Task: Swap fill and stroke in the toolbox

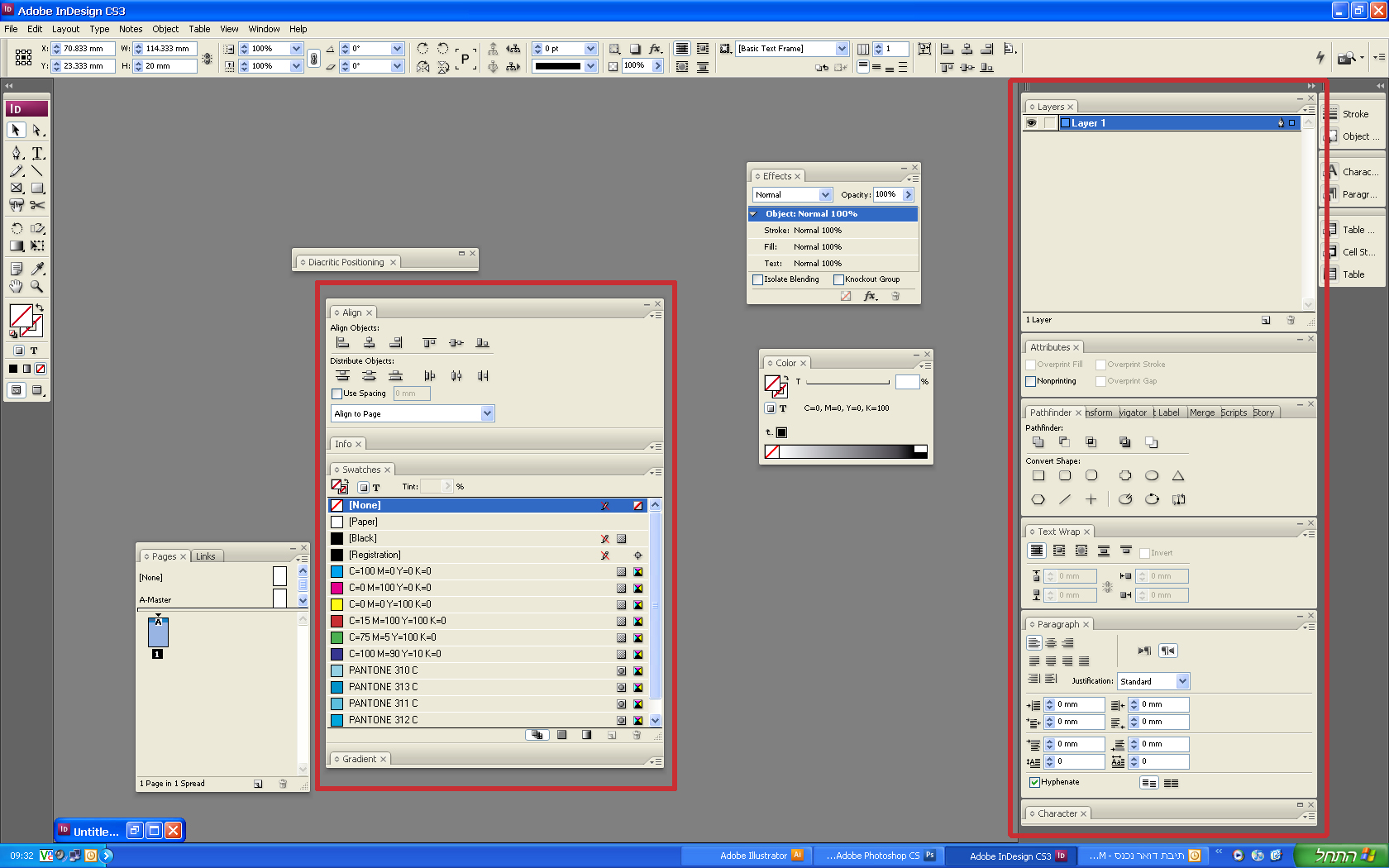Action: point(39,308)
